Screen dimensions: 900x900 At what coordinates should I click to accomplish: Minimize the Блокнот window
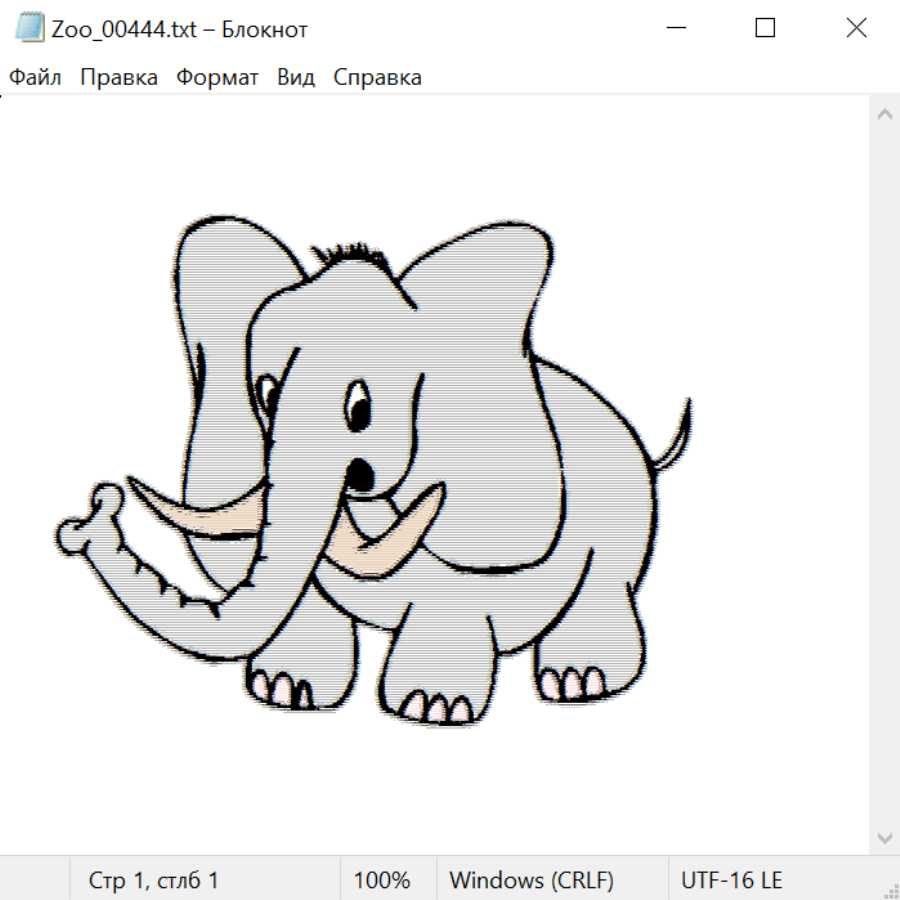(673, 29)
